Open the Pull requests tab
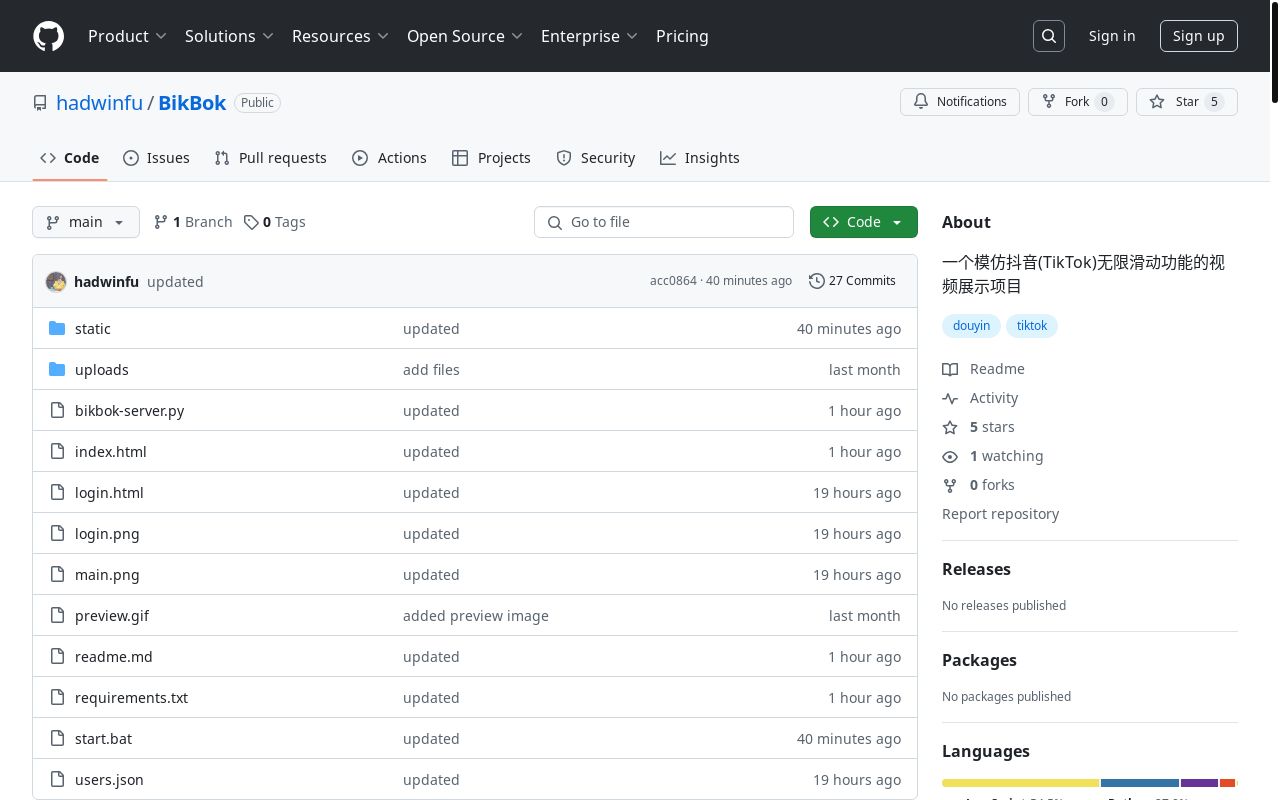The image size is (1280, 800). point(270,158)
